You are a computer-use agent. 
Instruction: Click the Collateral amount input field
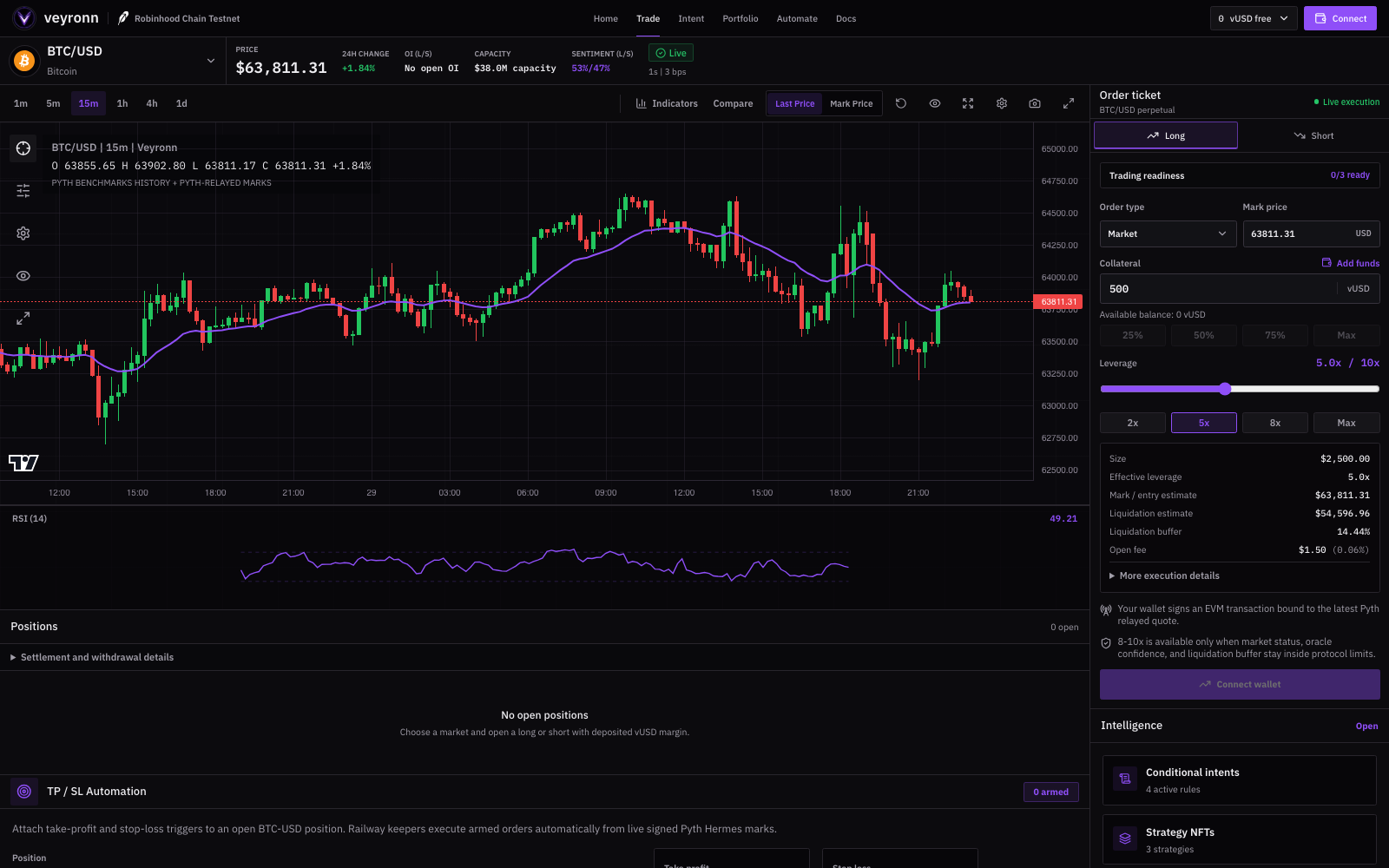[1240, 289]
